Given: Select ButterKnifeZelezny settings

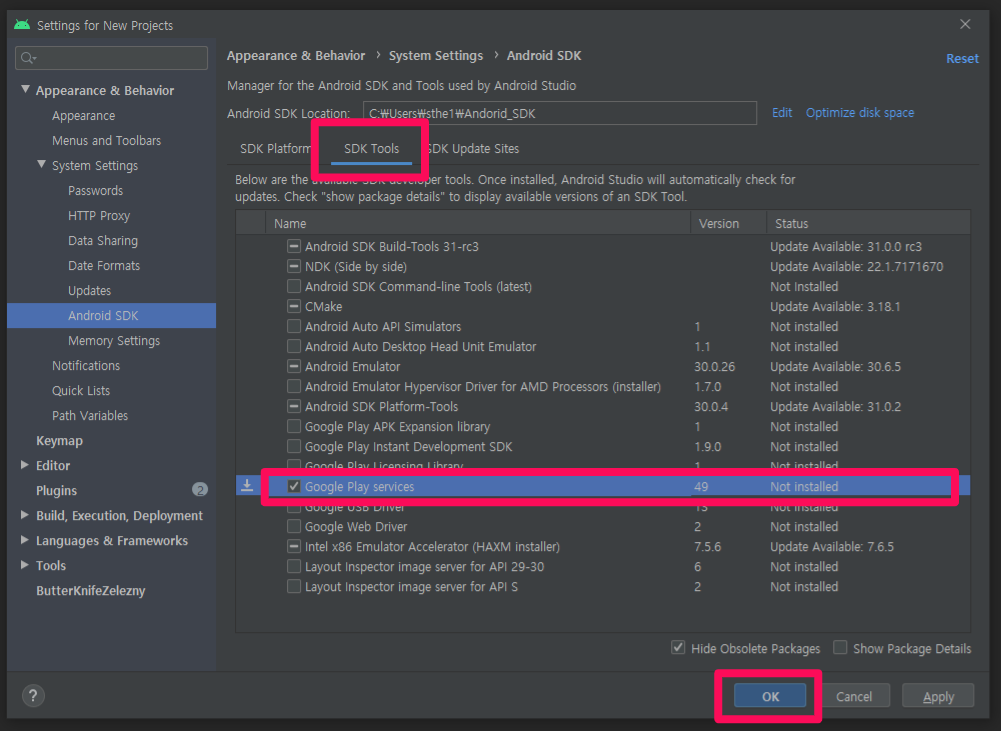Looking at the screenshot, I should pyautogui.click(x=91, y=591).
